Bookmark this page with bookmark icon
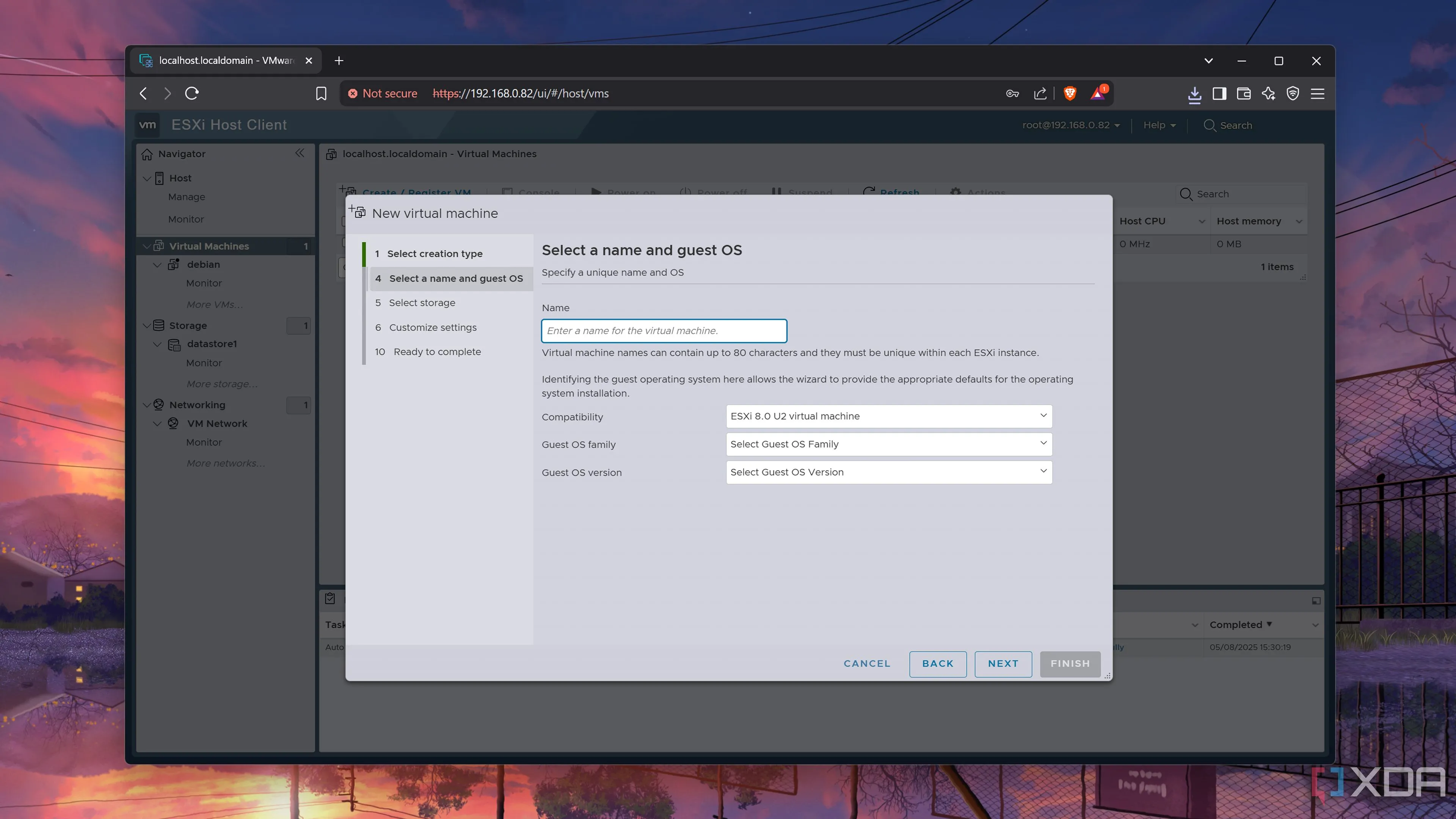Image resolution: width=1456 pixels, height=819 pixels. coord(321,93)
